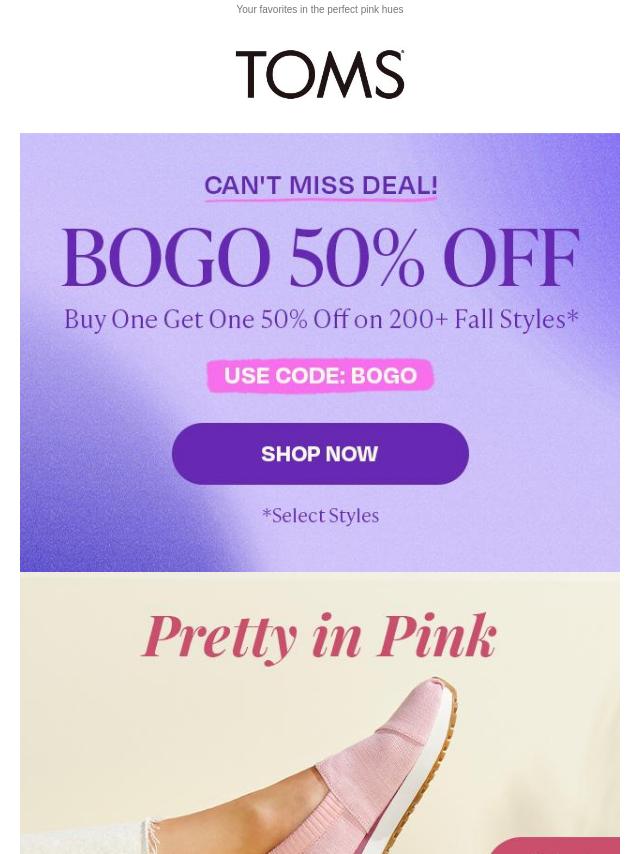Open the CAN'T MISS DEAL! heading

click(x=321, y=185)
